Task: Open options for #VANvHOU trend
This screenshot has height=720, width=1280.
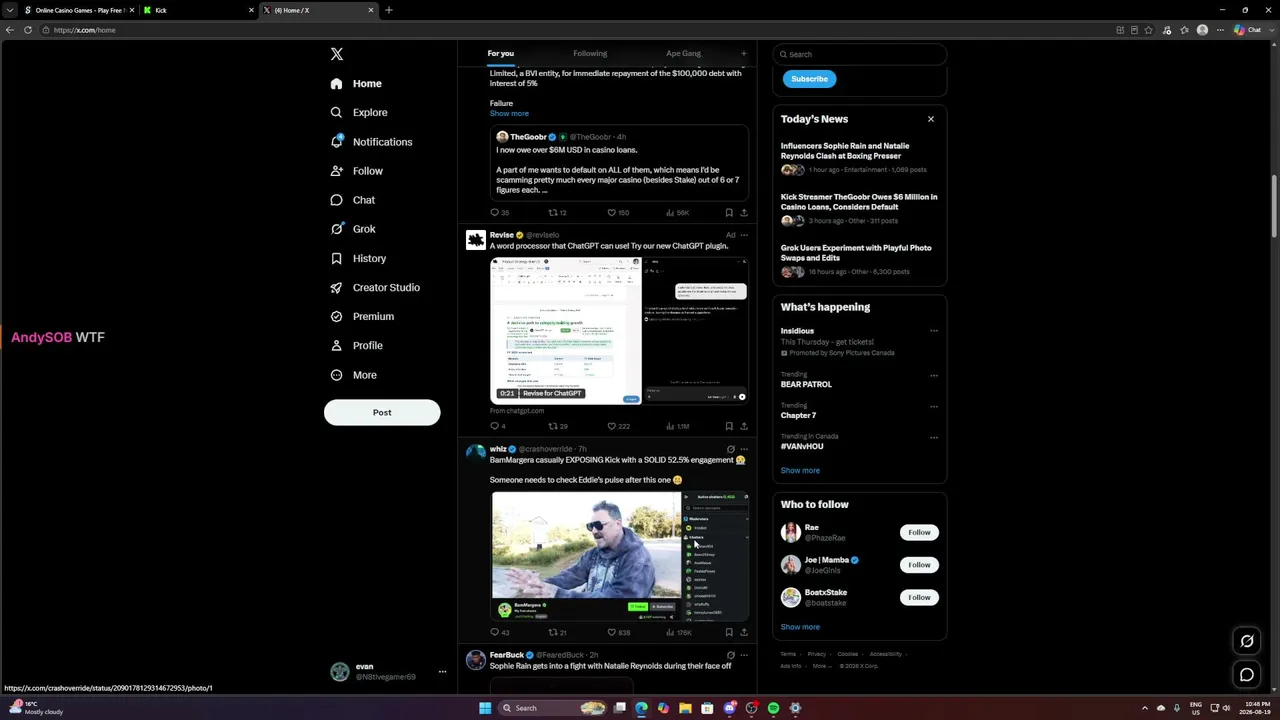Action: [934, 438]
